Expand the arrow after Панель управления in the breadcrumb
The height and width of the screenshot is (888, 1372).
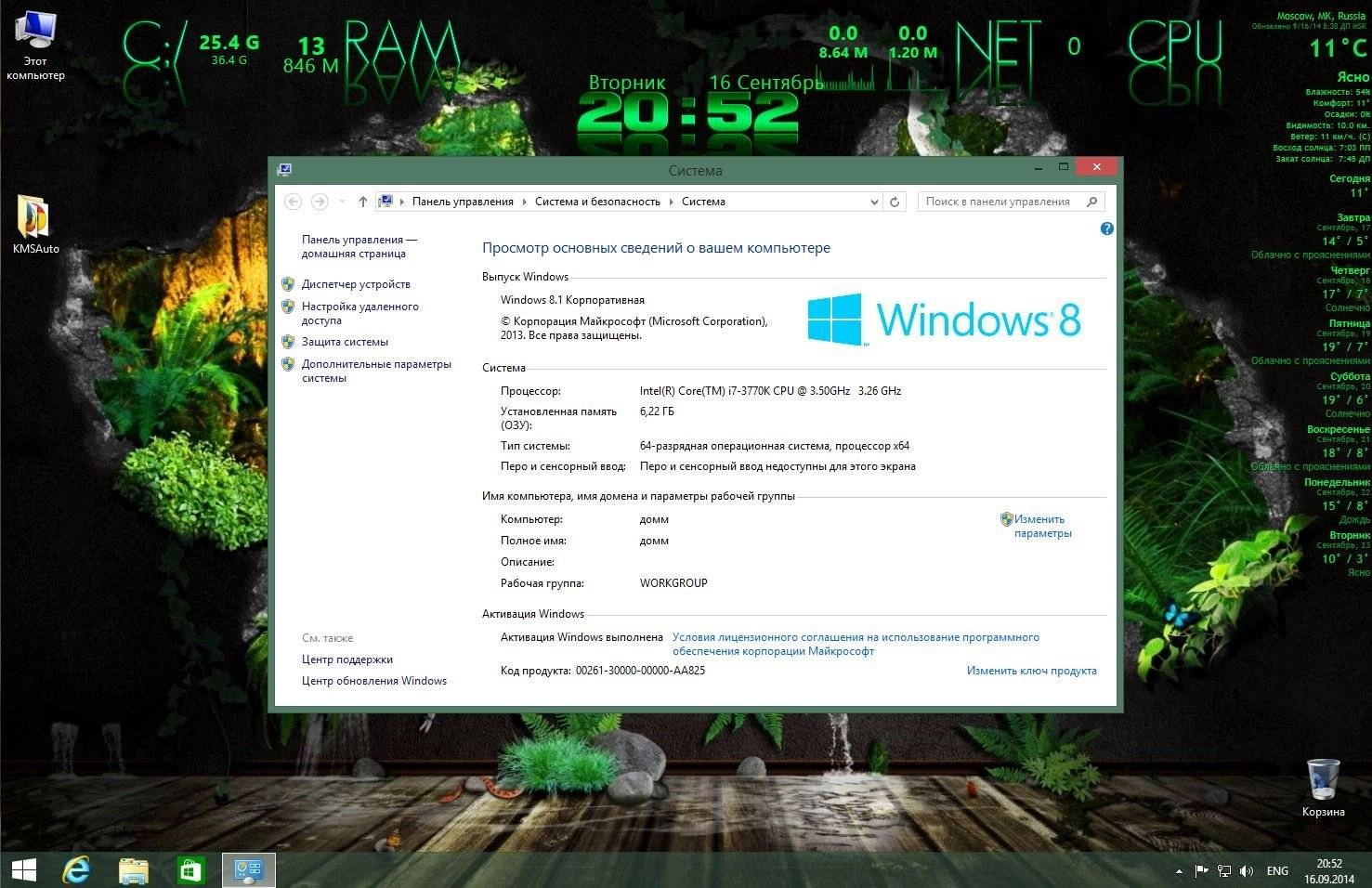(x=525, y=202)
